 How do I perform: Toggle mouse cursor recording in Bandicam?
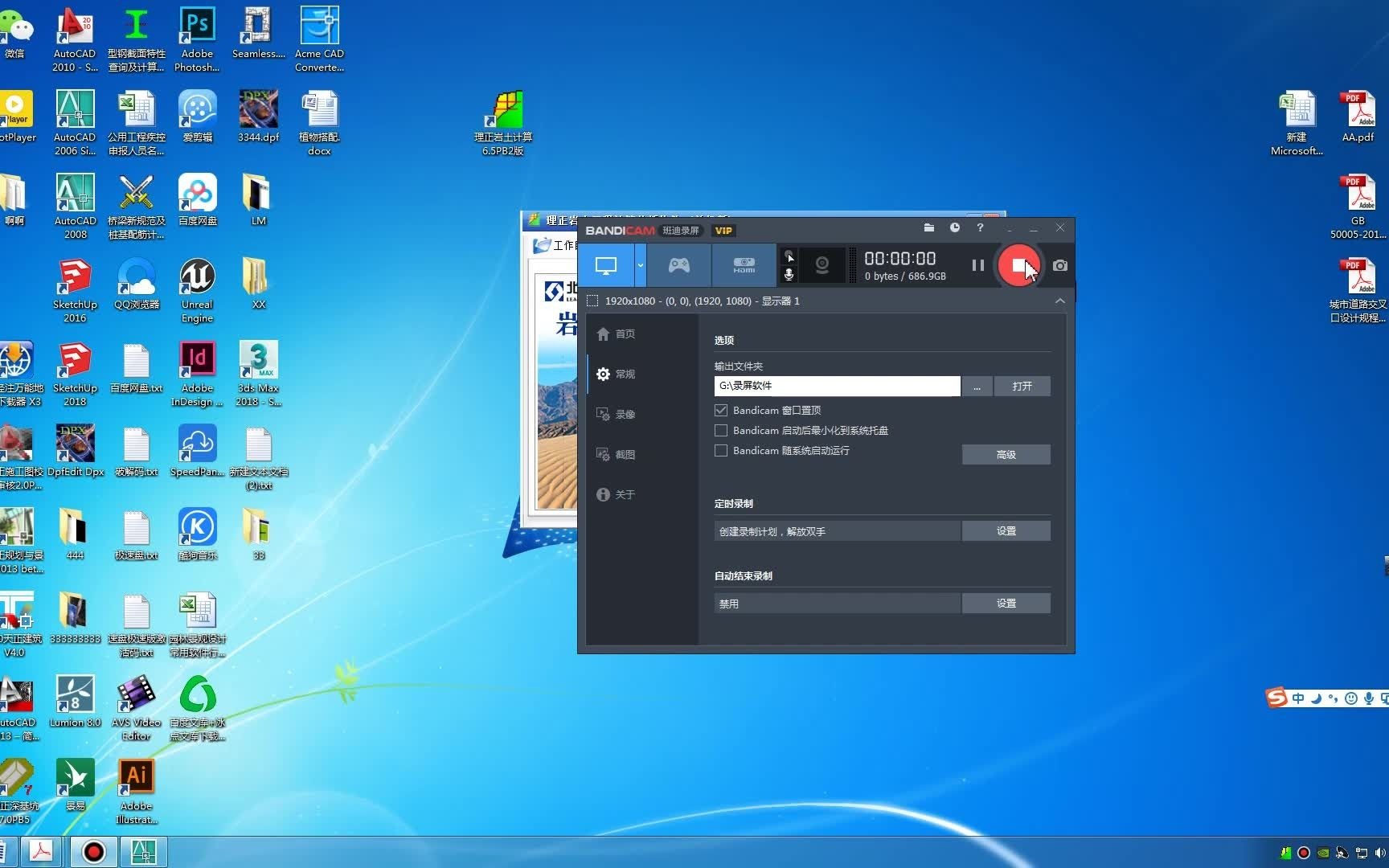pos(789,256)
